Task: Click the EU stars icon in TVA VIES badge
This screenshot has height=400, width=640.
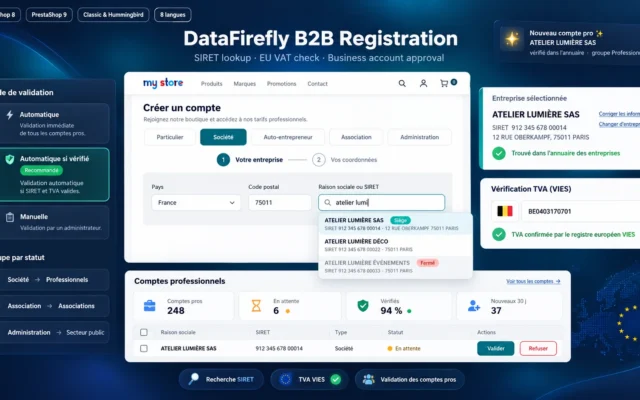Action: (x=285, y=380)
